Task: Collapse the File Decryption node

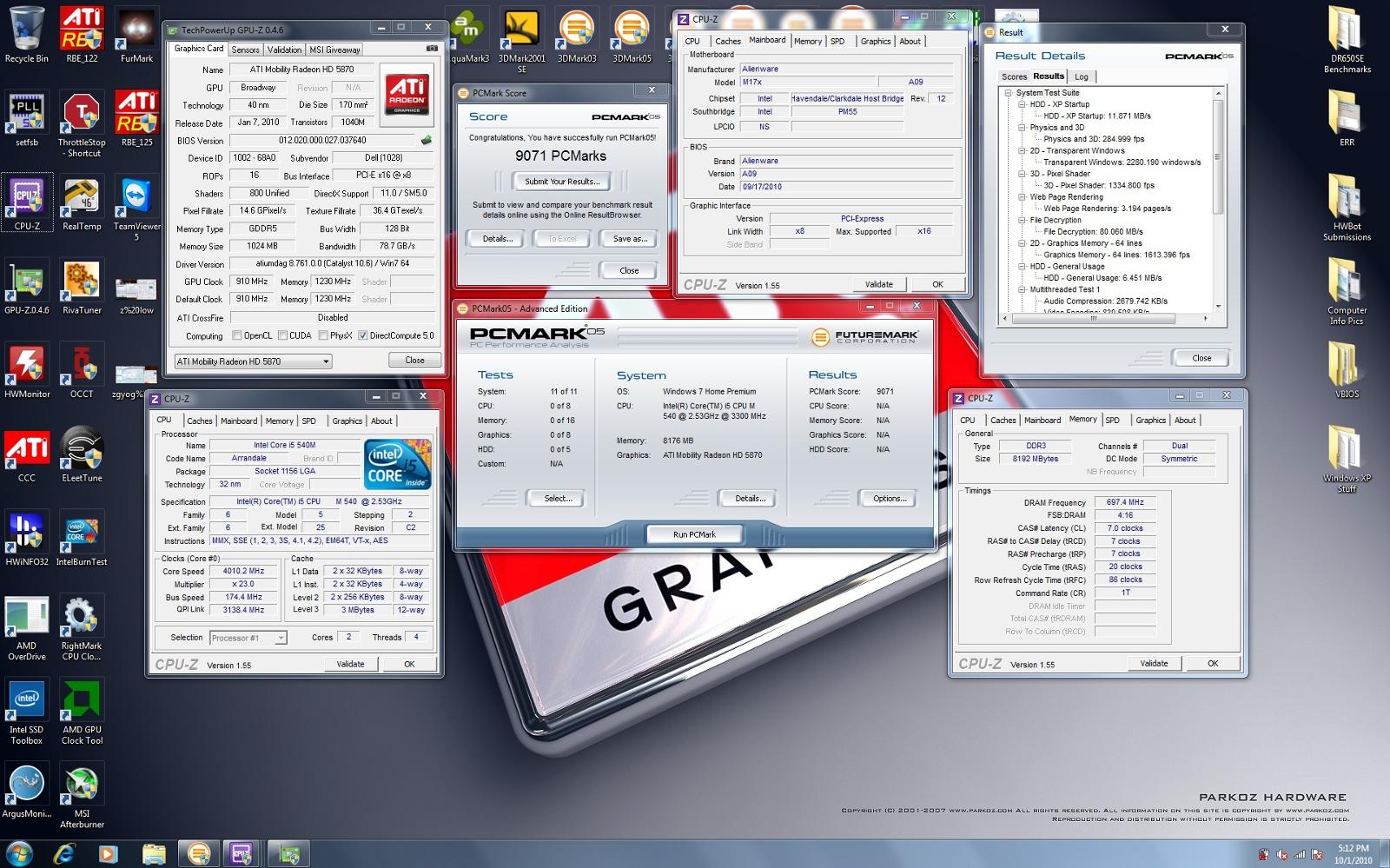Action: coord(1022,221)
